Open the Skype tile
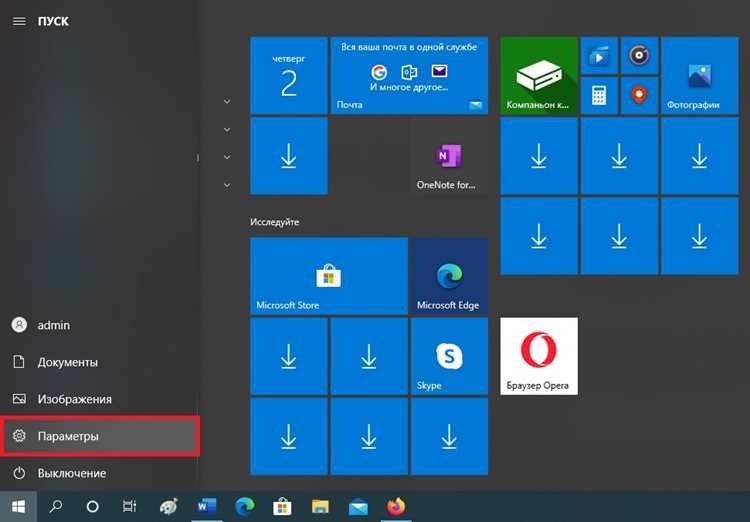750x522 pixels. (449, 356)
